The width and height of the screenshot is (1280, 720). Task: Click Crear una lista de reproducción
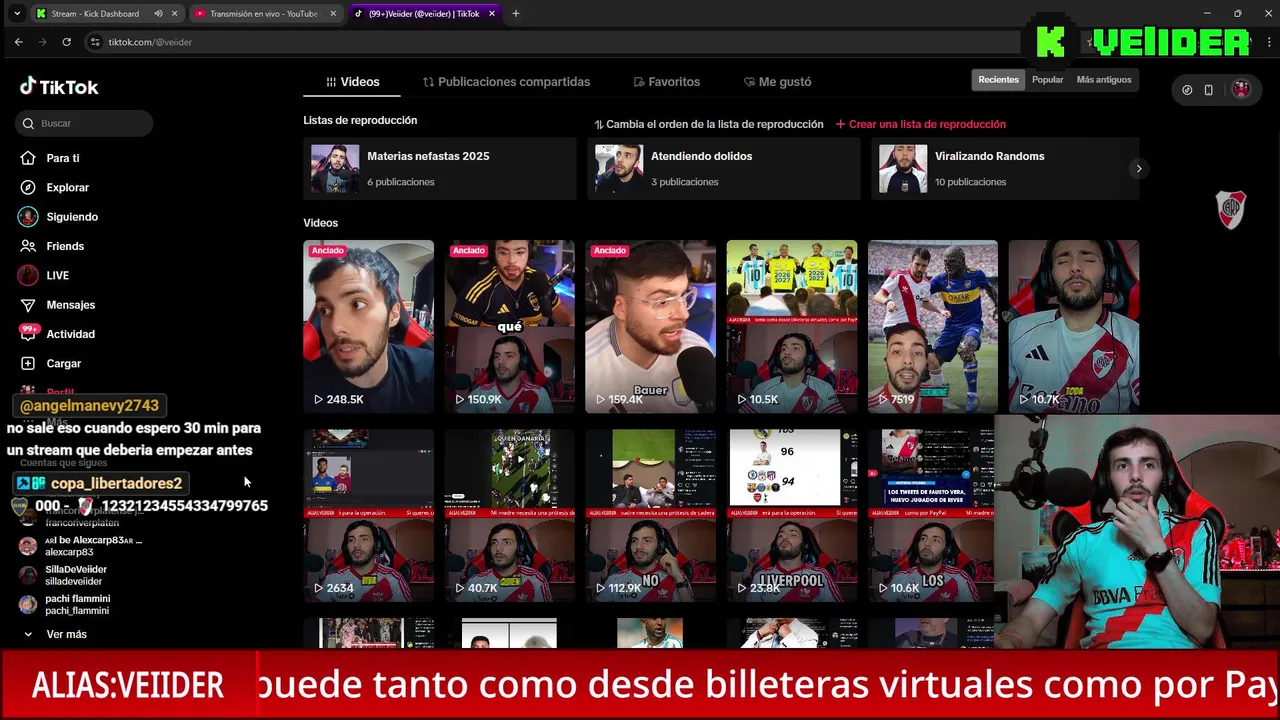point(921,124)
